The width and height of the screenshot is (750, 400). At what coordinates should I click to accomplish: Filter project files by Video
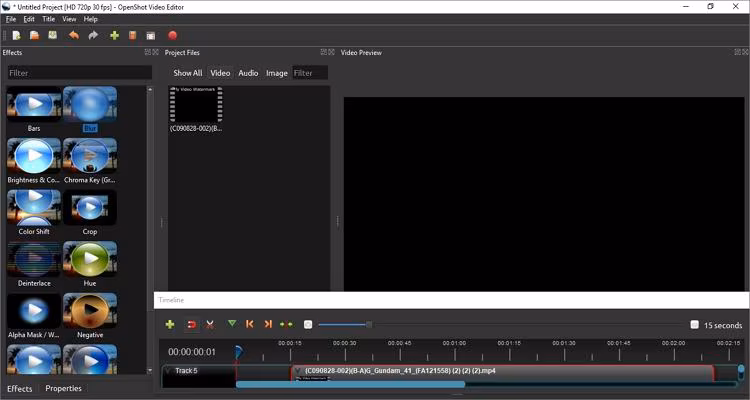pos(220,73)
